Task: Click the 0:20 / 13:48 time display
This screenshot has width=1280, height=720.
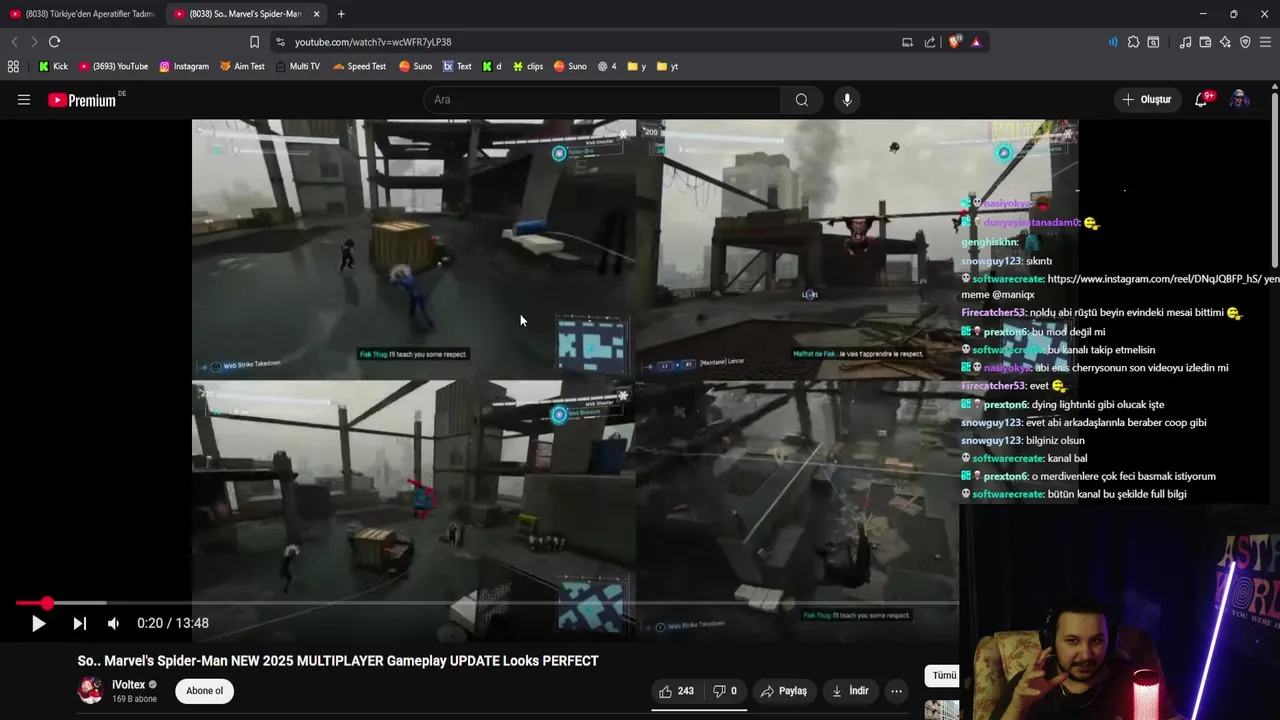Action: point(173,623)
